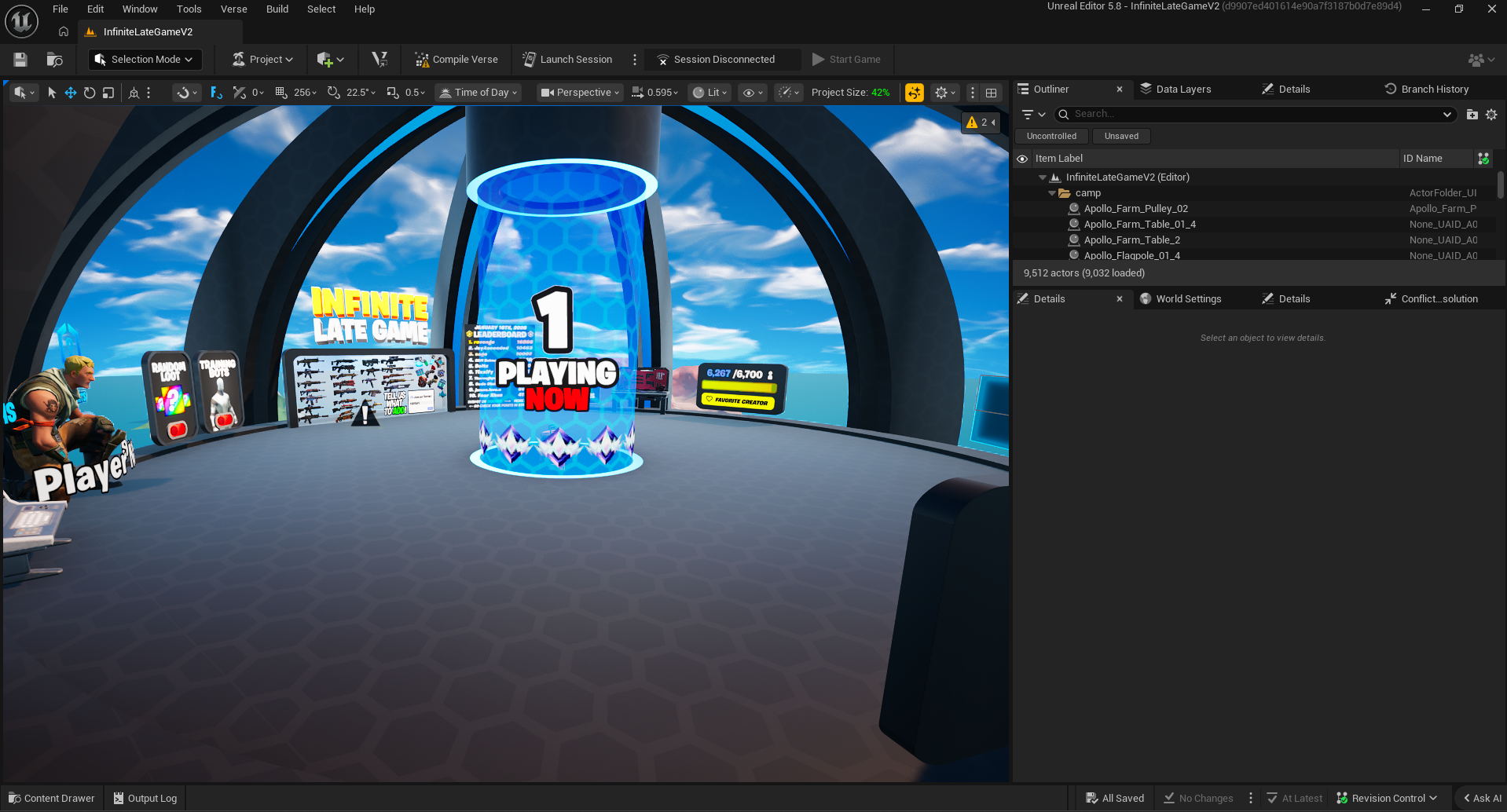1507x812 pixels.
Task: Open the add content dropdown
Action: pyautogui.click(x=330, y=60)
